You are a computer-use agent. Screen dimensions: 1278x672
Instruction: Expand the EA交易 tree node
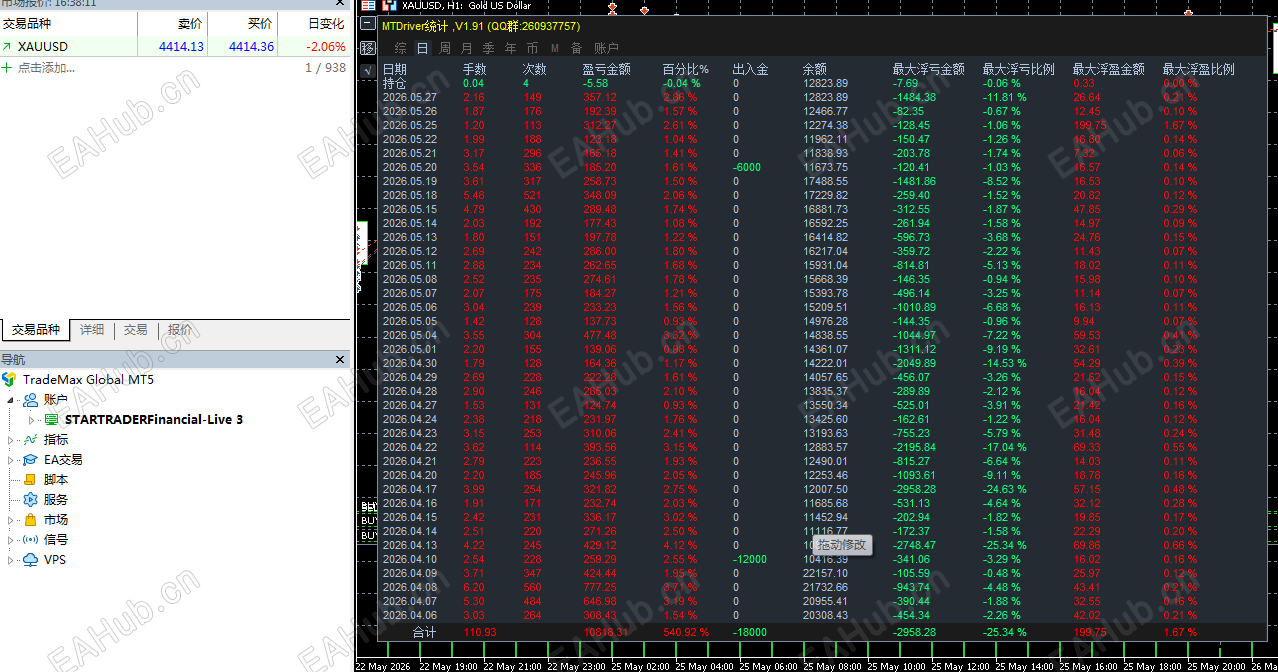11,460
